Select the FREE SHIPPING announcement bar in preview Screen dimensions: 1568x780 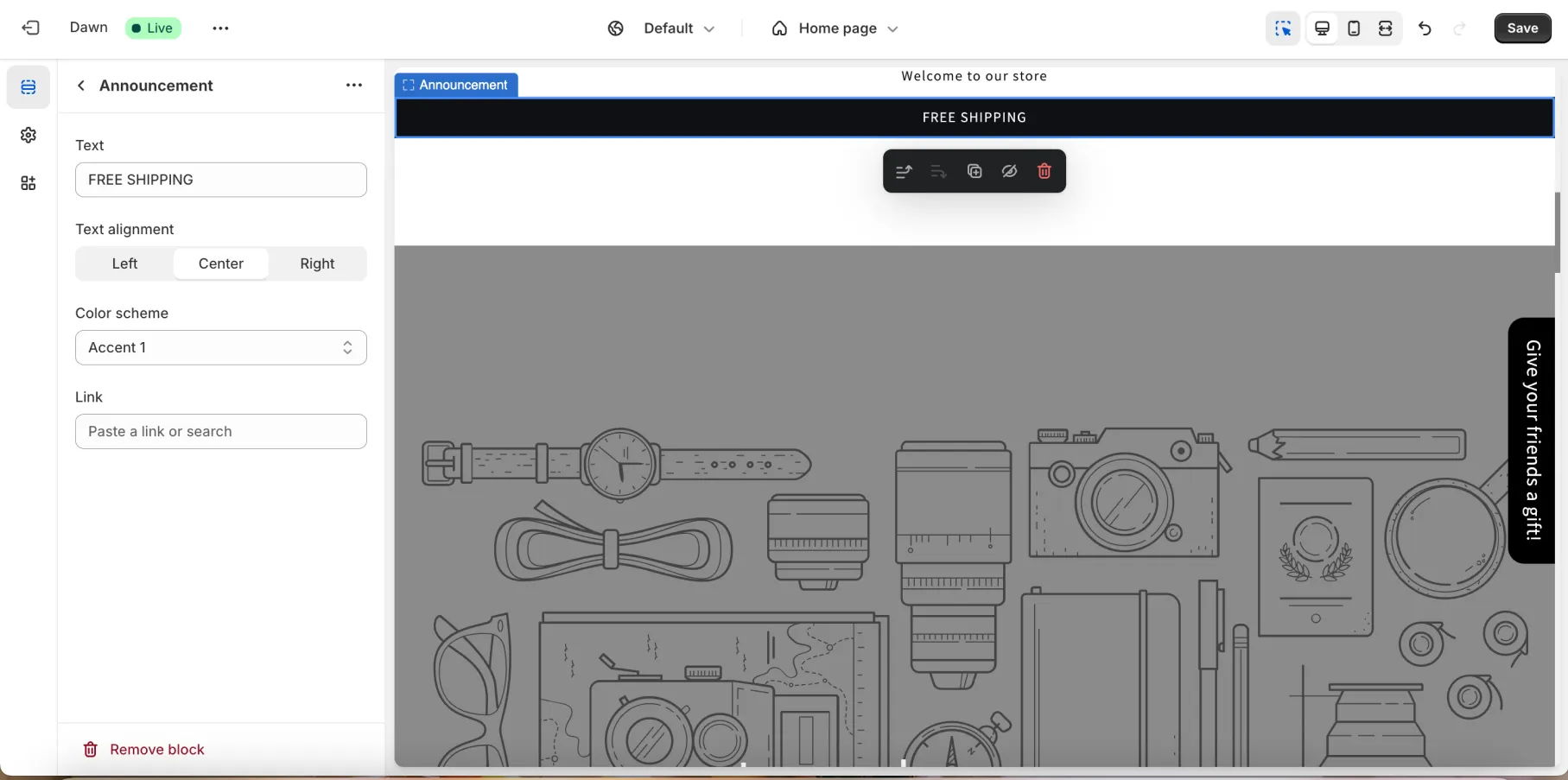[974, 117]
